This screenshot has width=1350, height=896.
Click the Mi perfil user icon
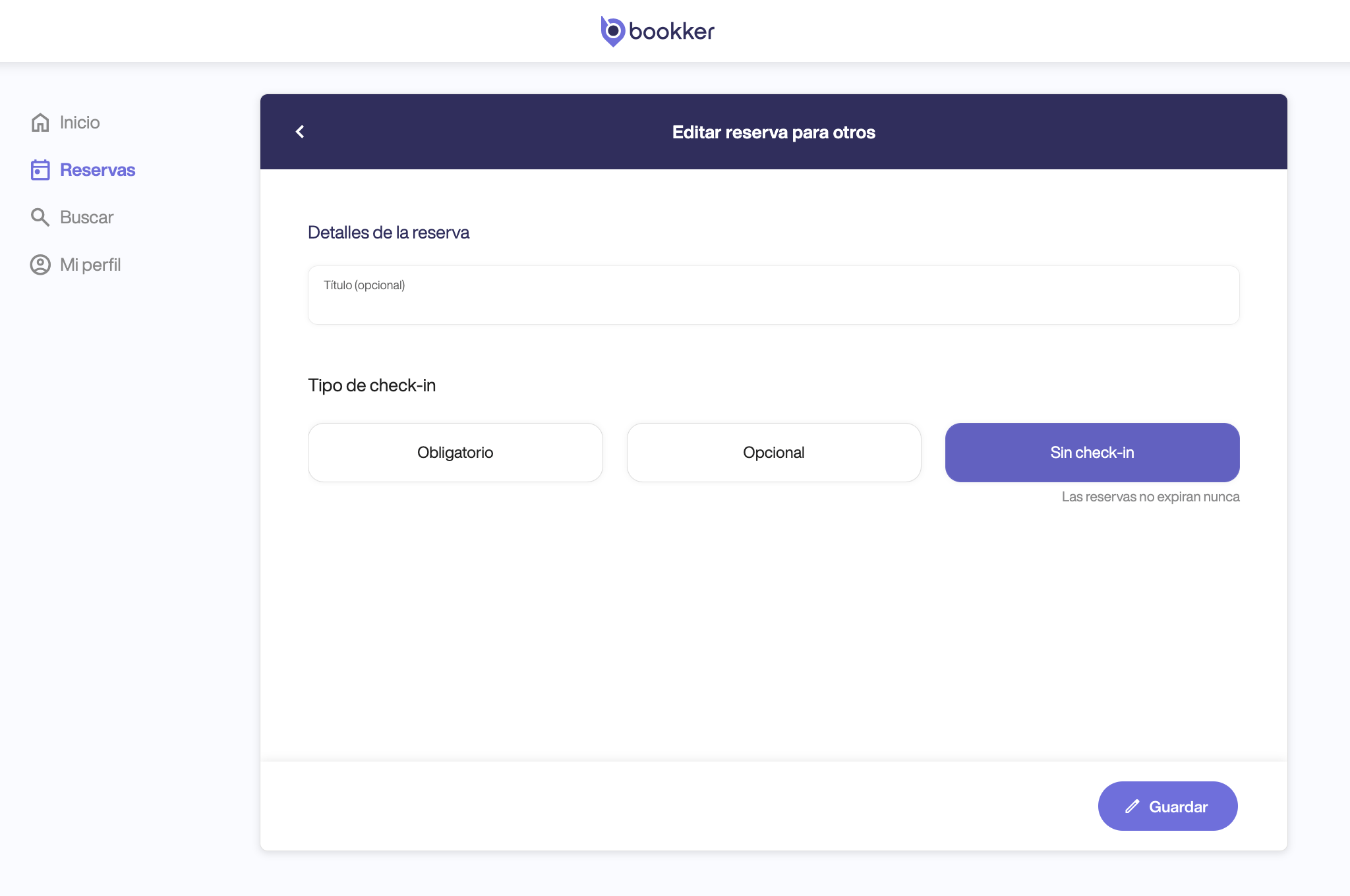(40, 265)
